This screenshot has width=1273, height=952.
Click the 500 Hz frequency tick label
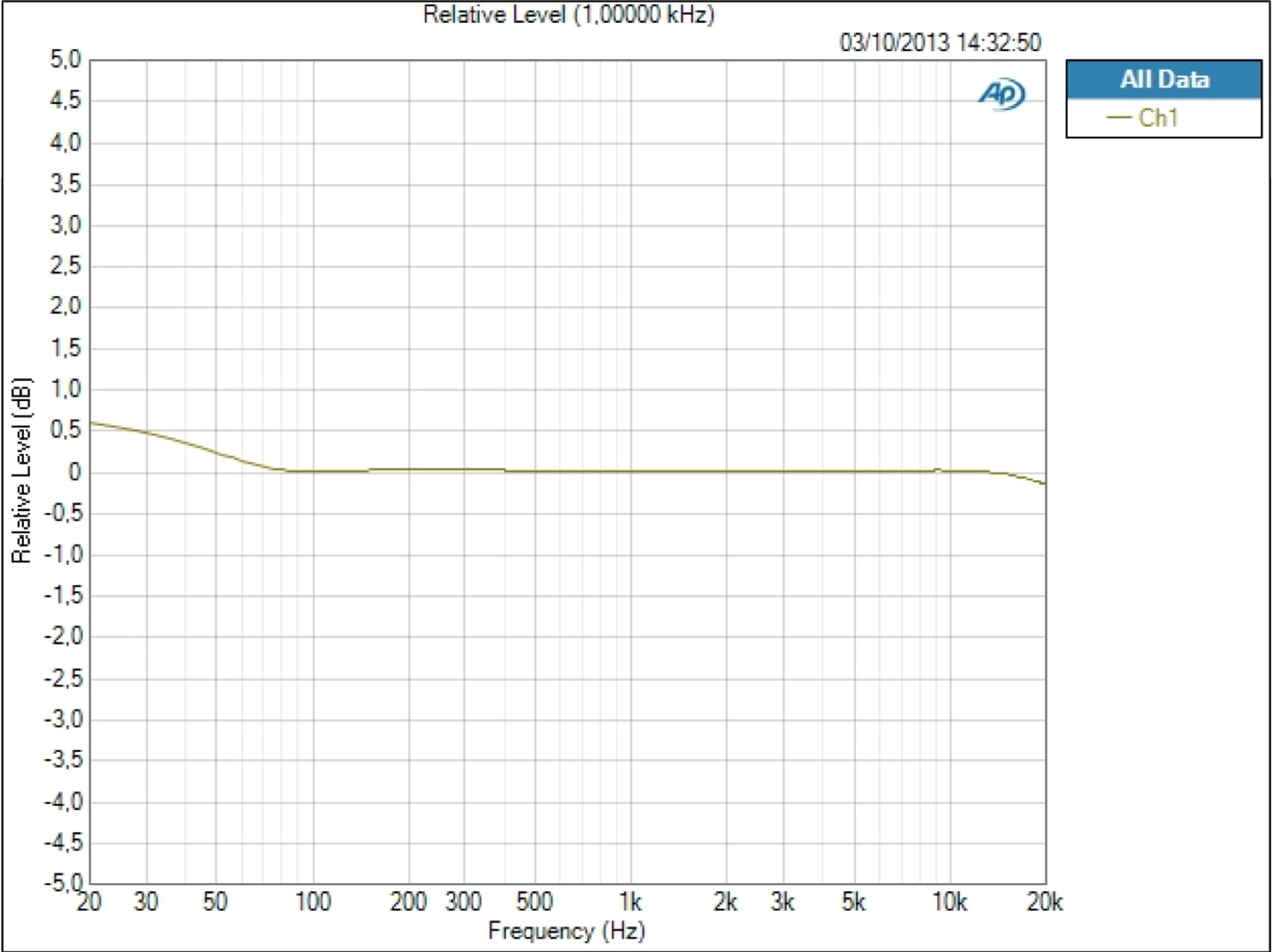click(x=534, y=902)
